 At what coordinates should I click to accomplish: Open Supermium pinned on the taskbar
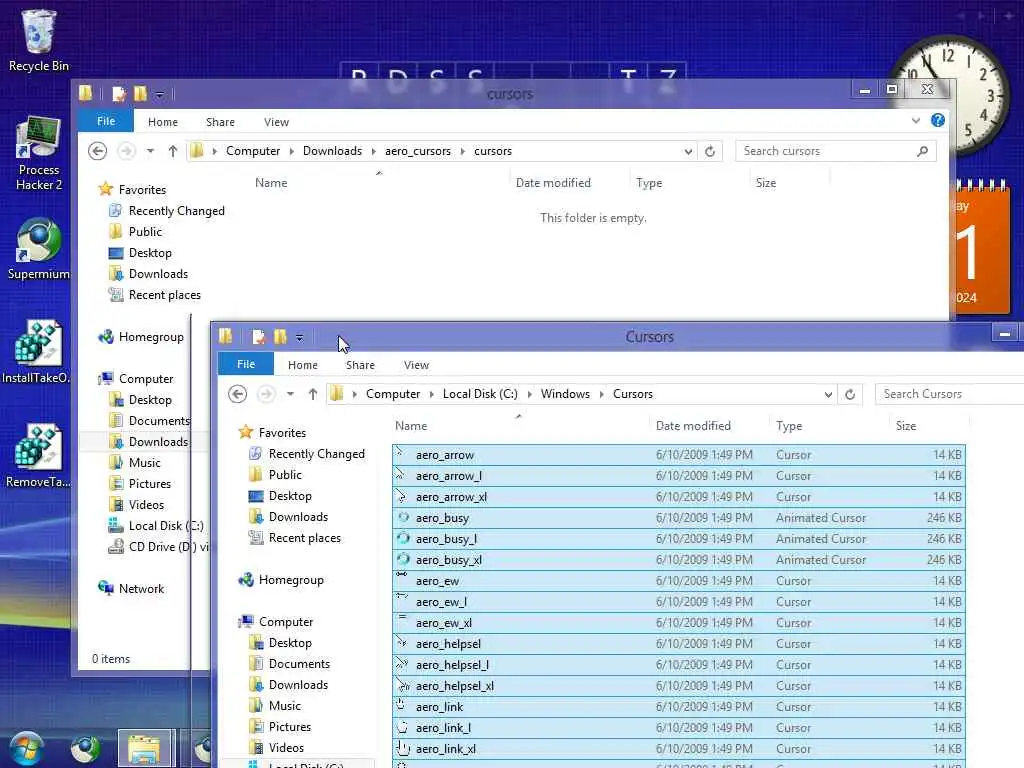point(85,748)
